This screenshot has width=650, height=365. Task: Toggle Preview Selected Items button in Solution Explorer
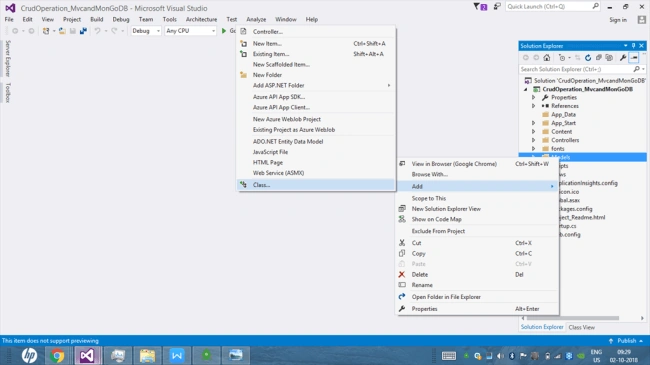(634, 58)
